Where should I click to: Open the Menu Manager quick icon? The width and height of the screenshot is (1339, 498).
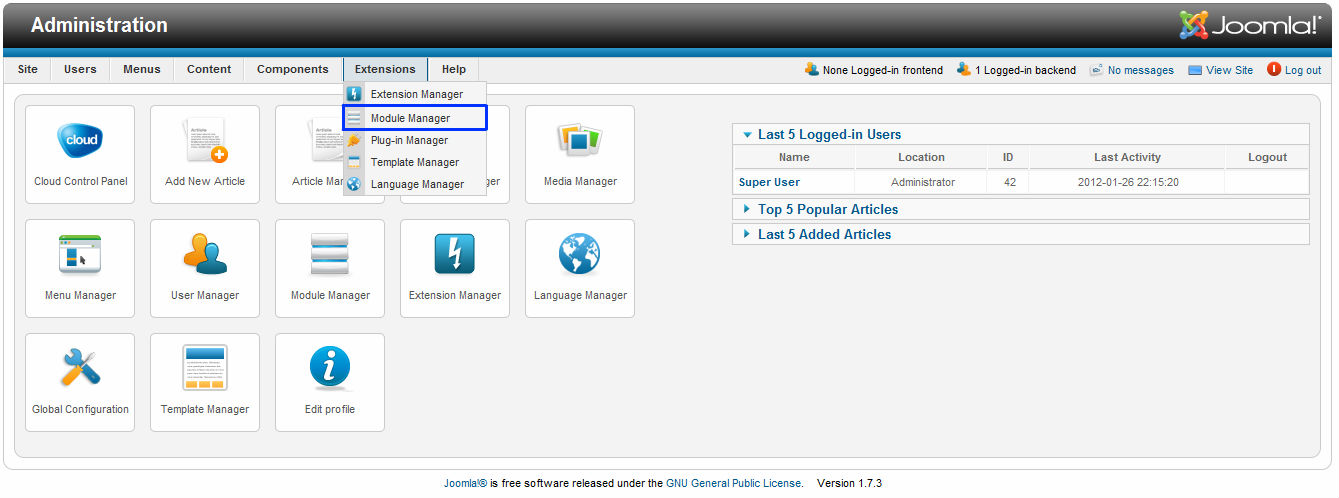coord(80,268)
